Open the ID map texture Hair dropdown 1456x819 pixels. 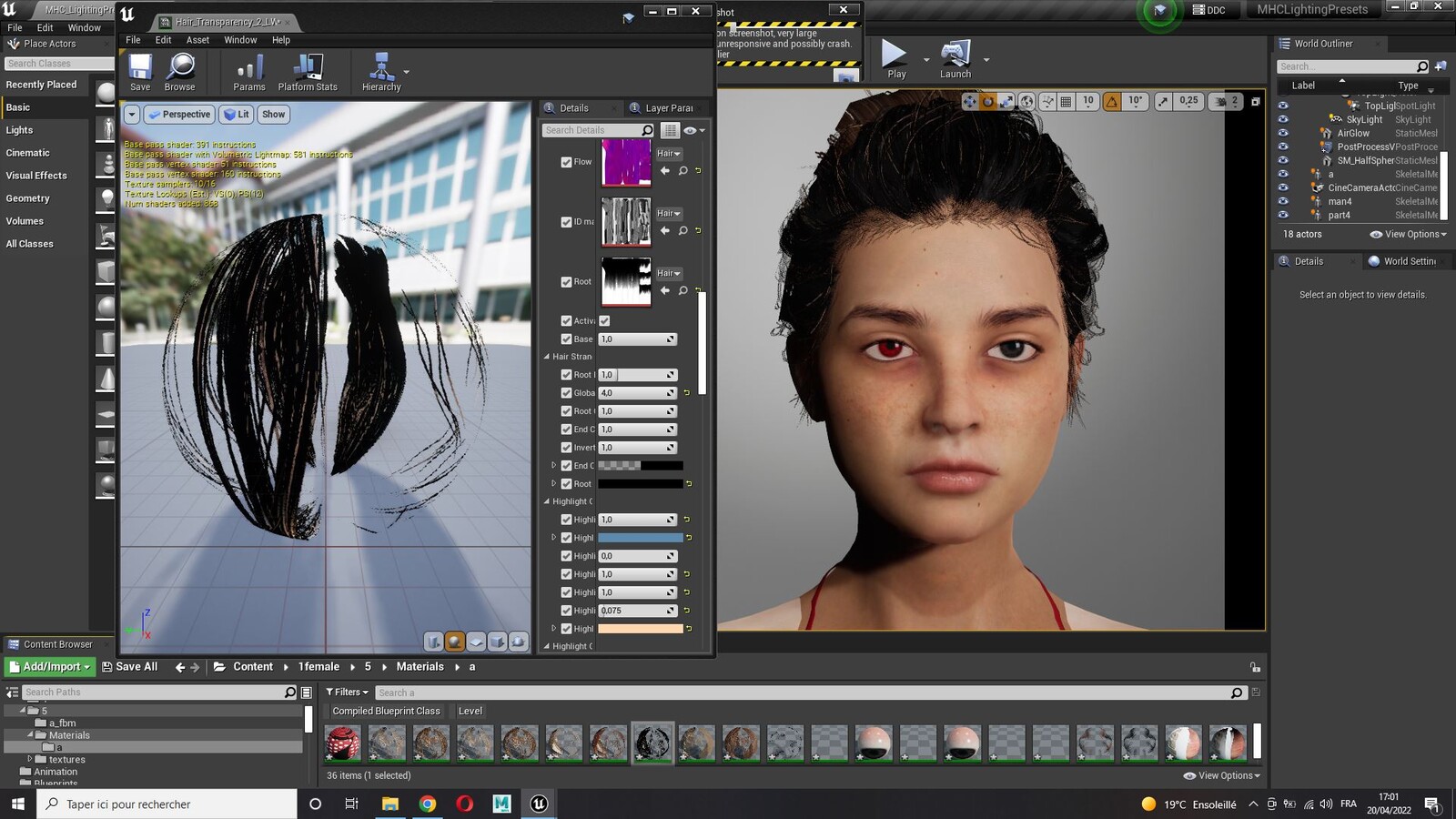(x=669, y=214)
